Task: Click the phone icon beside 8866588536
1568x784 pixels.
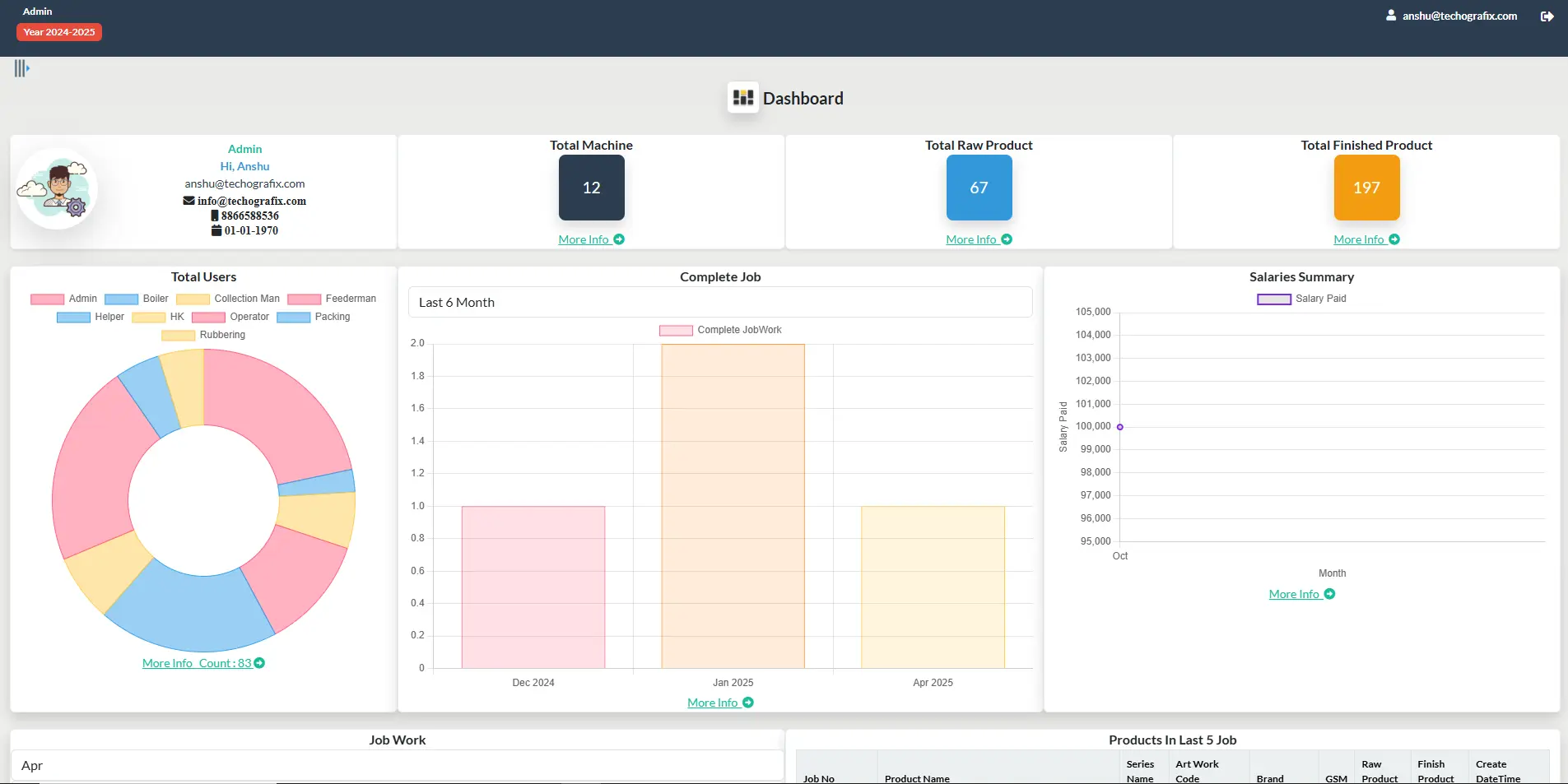Action: coord(215,216)
